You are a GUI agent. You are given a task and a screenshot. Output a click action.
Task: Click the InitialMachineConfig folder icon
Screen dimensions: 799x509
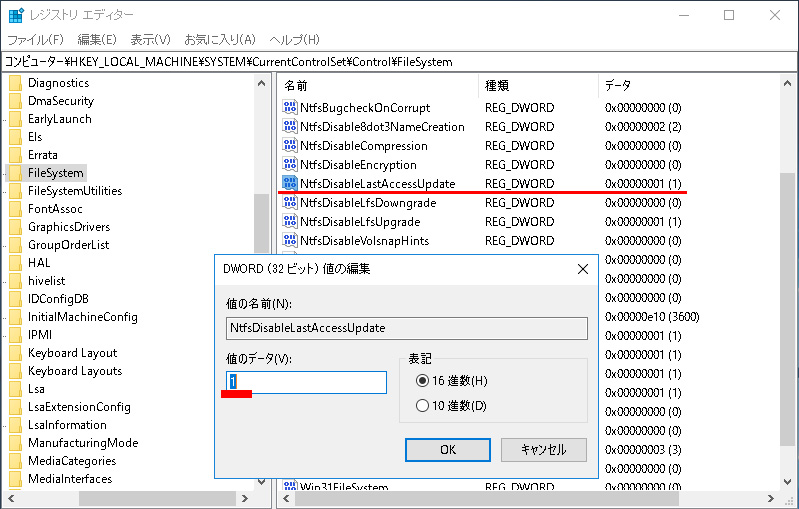tap(15, 317)
